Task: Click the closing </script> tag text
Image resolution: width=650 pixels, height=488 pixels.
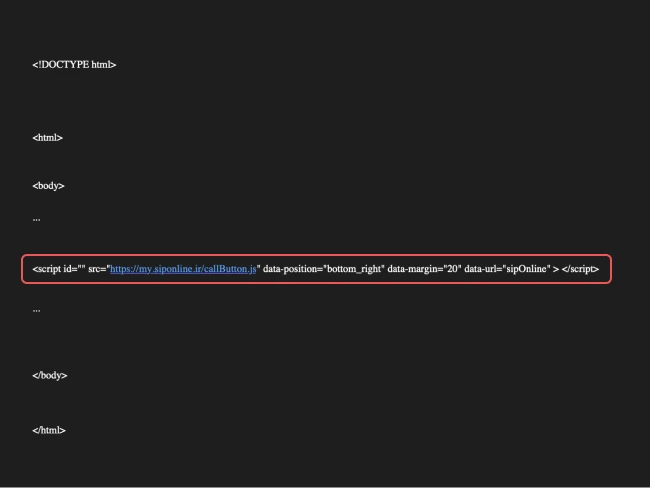Action: 580,269
